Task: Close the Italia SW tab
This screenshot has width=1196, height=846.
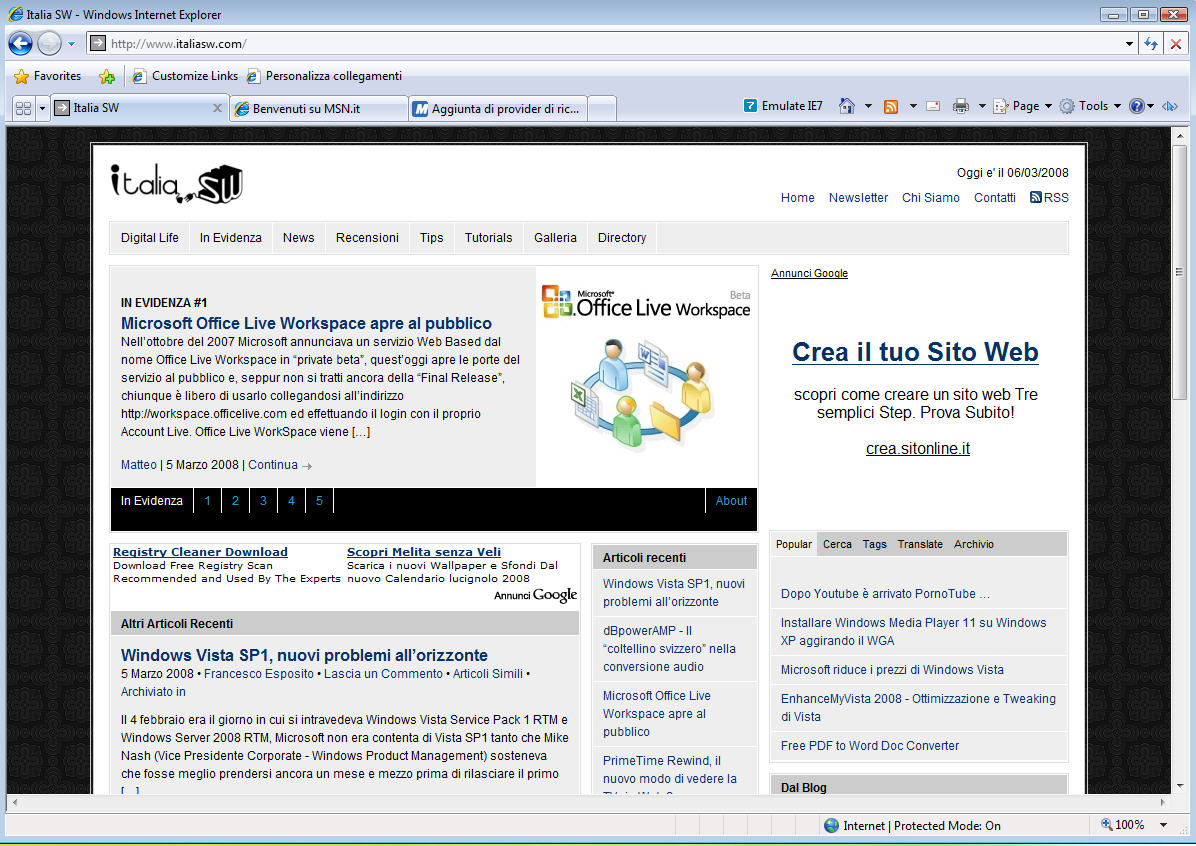Action: (x=217, y=108)
